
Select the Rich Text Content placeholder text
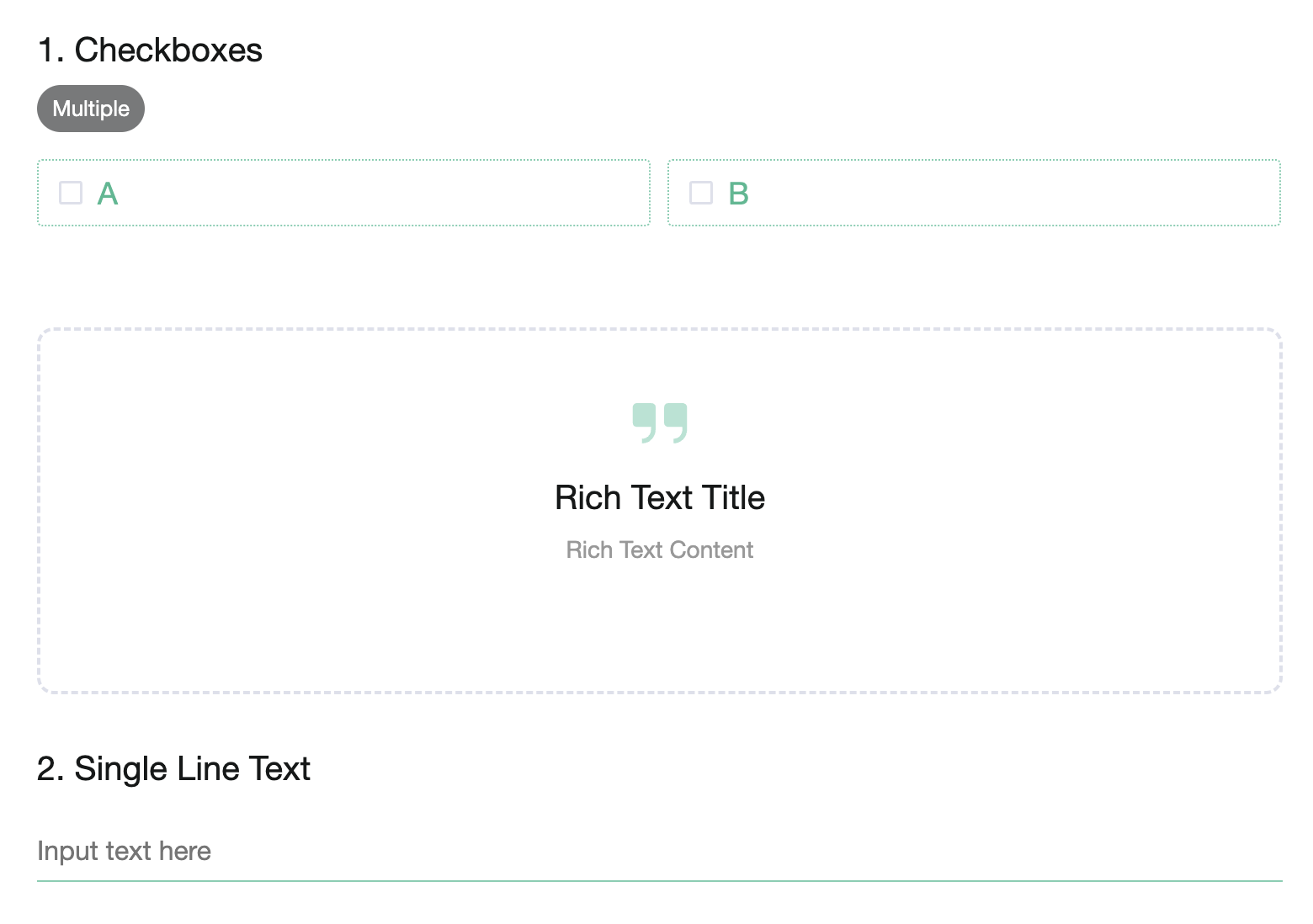pos(659,550)
